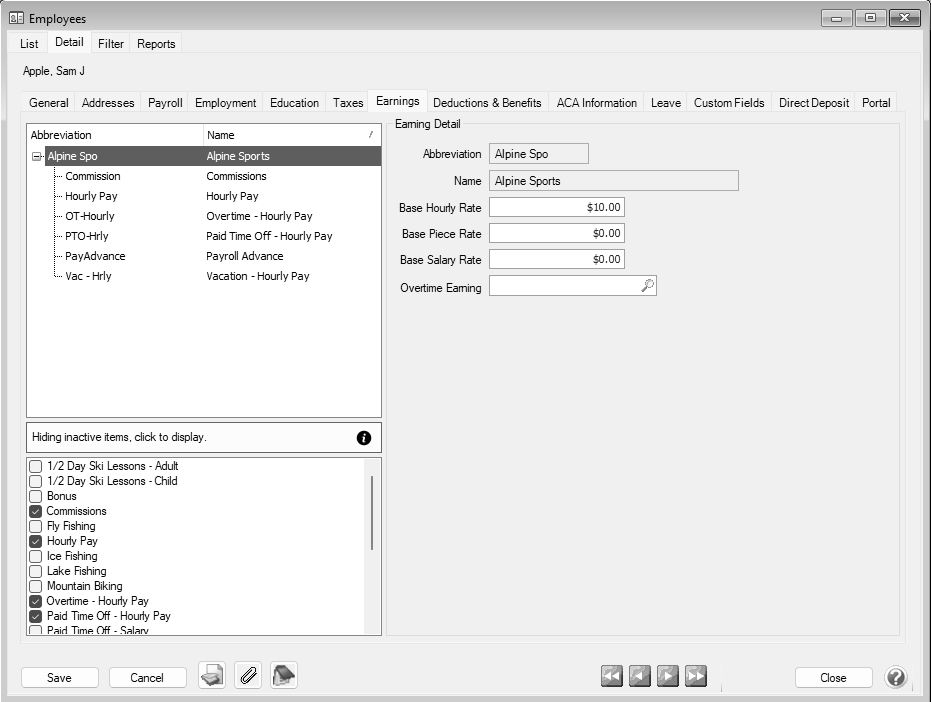
Task: Switch to the Deductions & Benefits tab
Action: pyautogui.click(x=487, y=103)
